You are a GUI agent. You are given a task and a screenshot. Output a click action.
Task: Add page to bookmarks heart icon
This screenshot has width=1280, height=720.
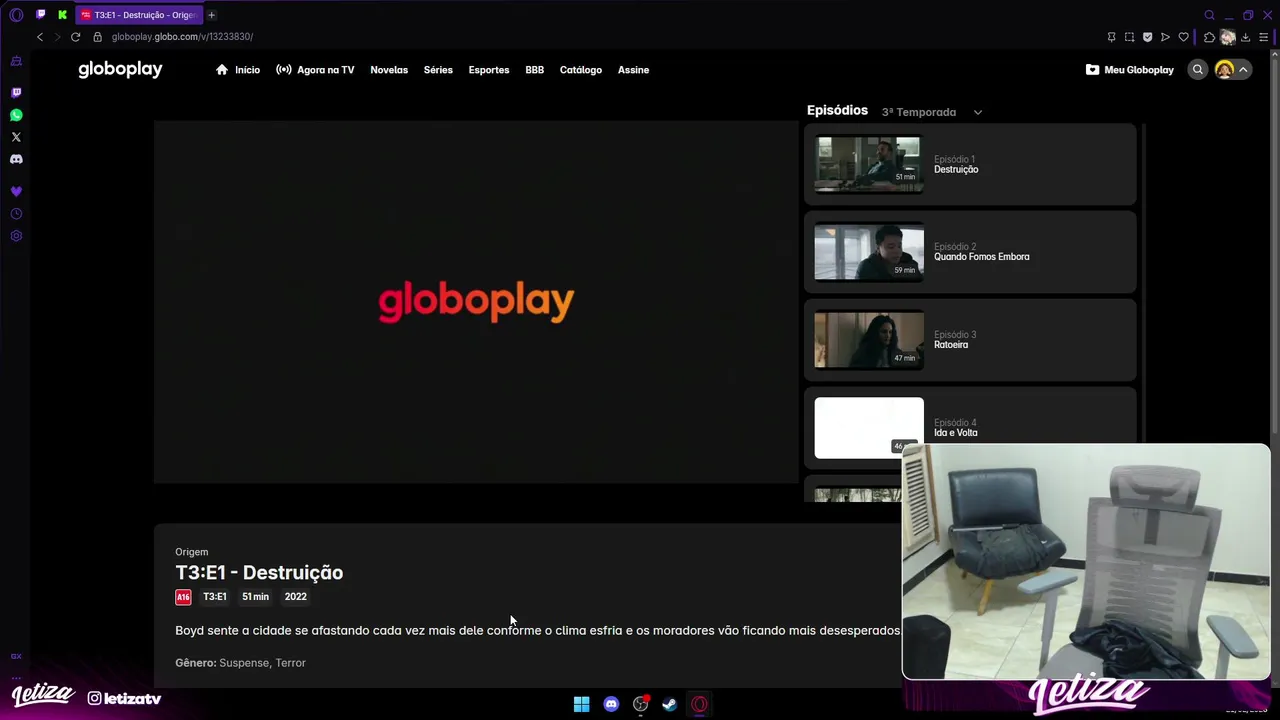1184,37
